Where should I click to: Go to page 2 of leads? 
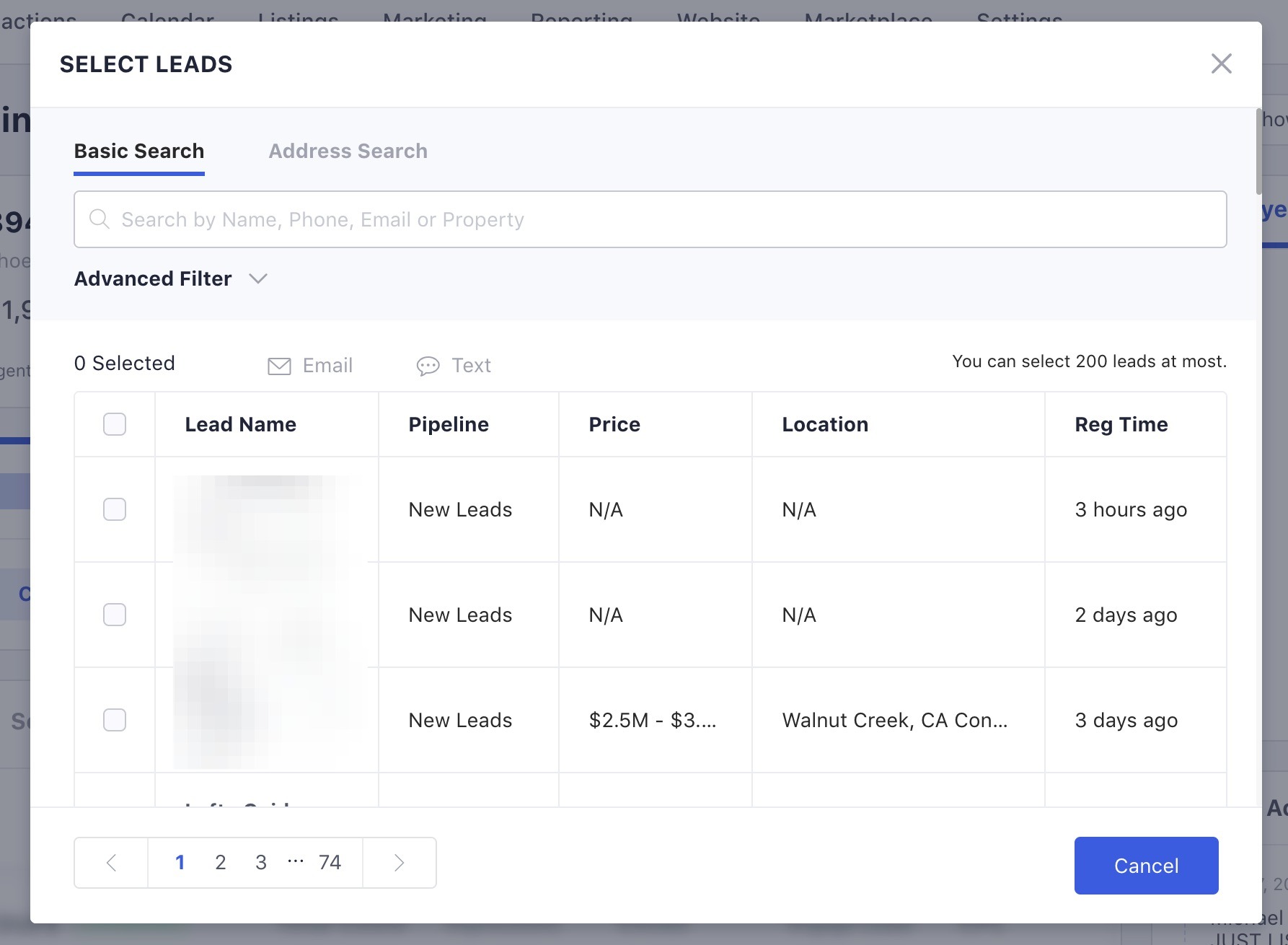coord(220,862)
